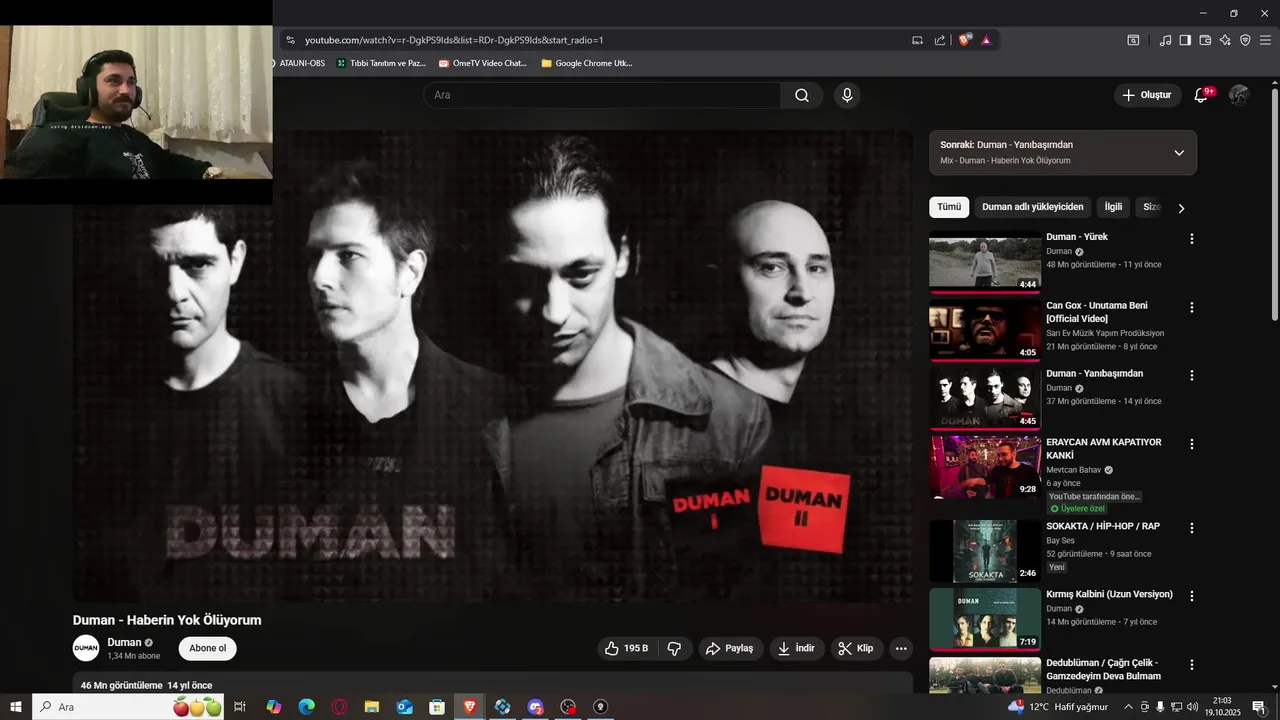Open options menu for ERAYCAN AVM video

tap(1191, 443)
